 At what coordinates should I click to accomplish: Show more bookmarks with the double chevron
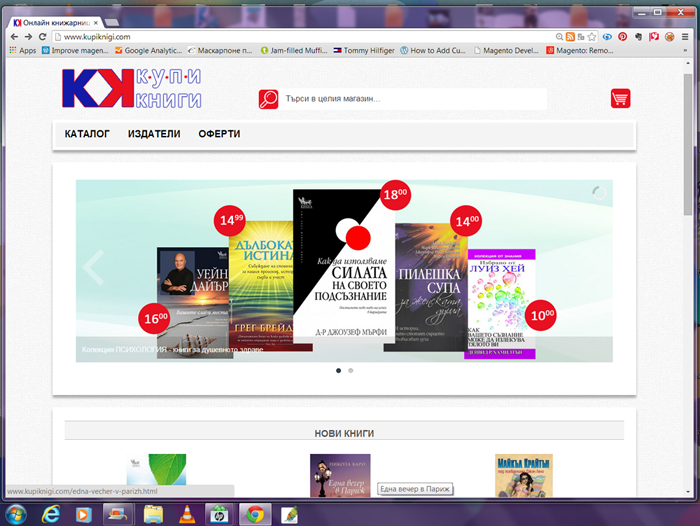click(x=685, y=50)
